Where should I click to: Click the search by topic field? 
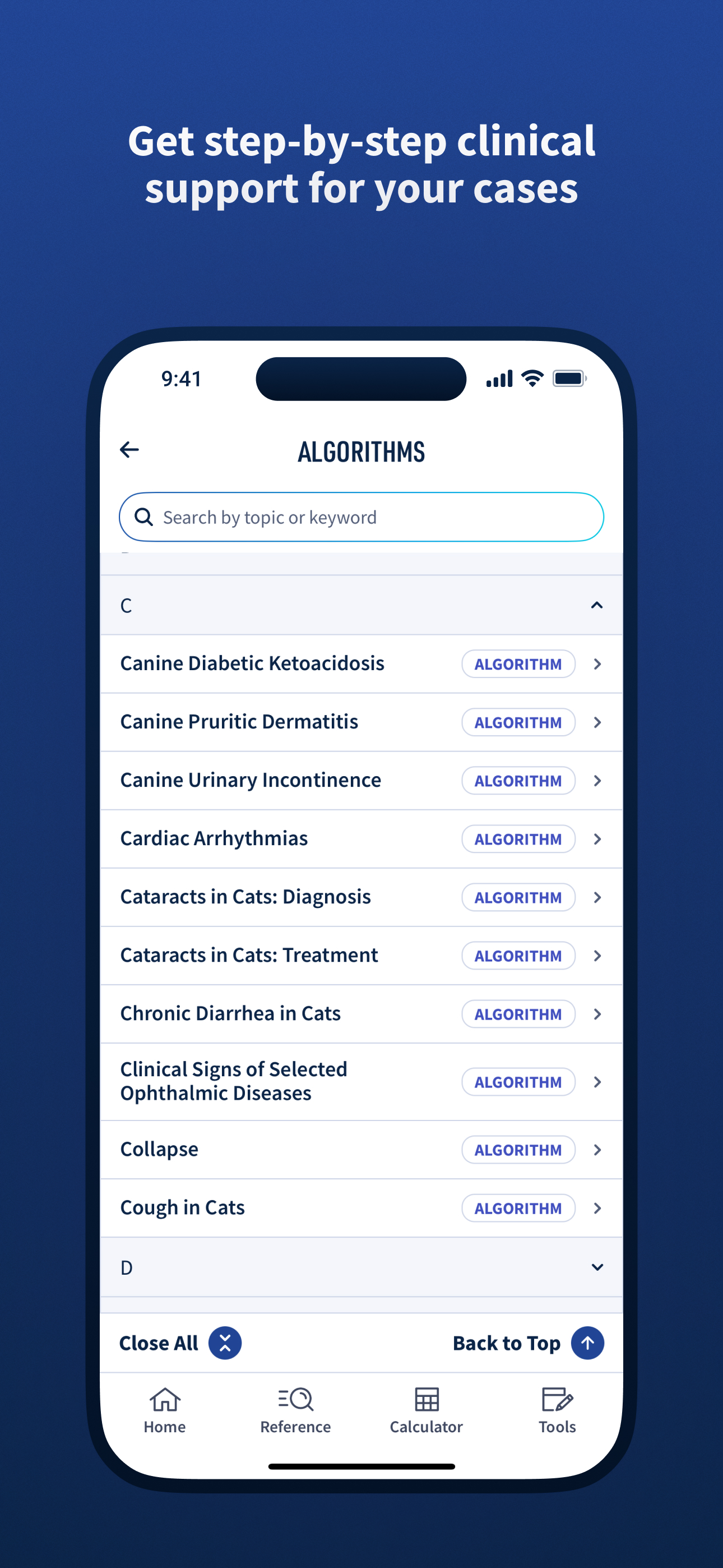pos(361,517)
